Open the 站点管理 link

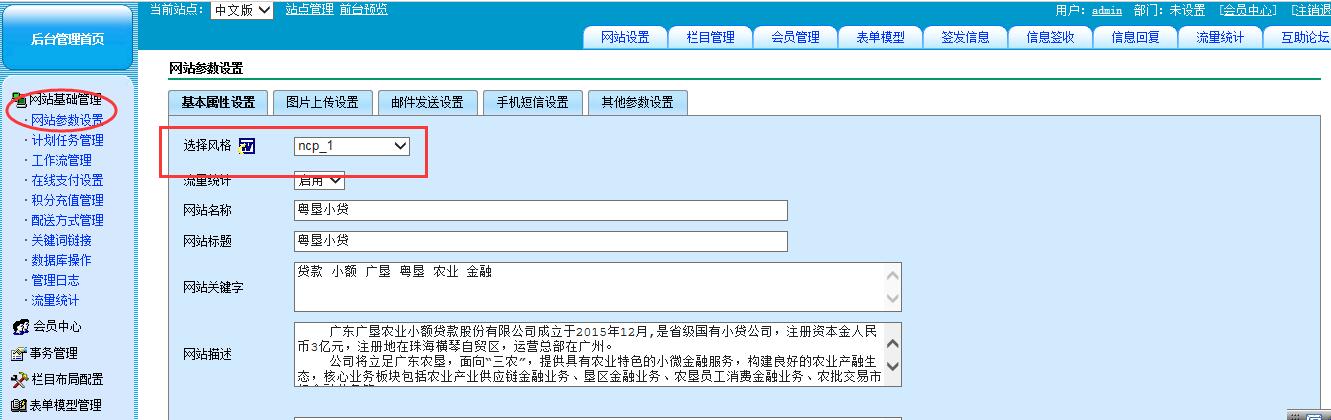tap(309, 10)
